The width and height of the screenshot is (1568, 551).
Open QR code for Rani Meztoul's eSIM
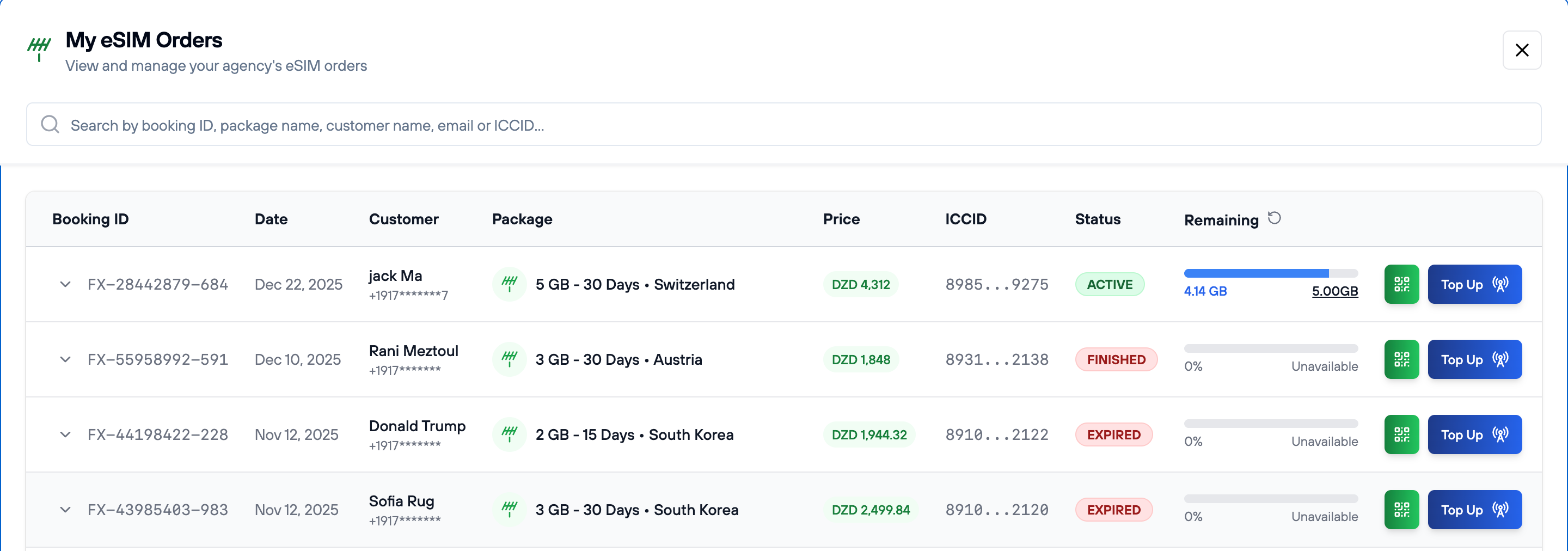1401,360
